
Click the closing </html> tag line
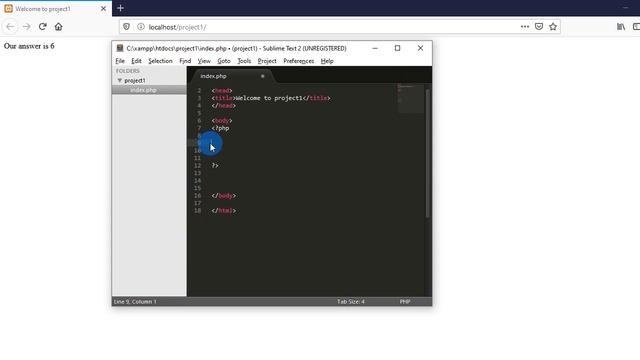224,211
